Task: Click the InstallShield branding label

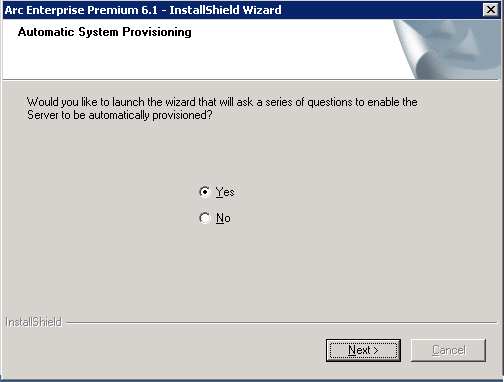Action: 34,322
